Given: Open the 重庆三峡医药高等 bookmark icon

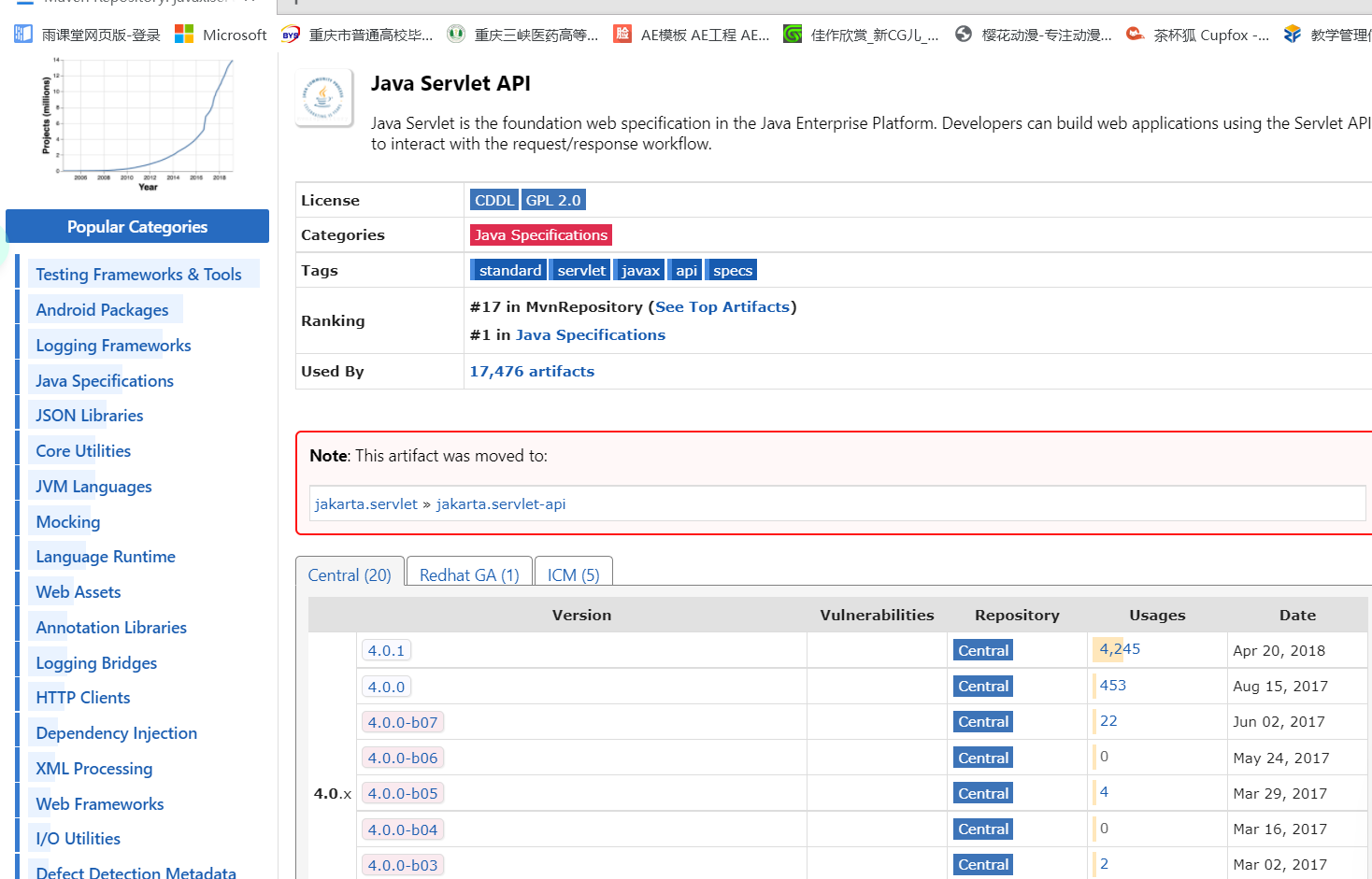Looking at the screenshot, I should tap(456, 35).
